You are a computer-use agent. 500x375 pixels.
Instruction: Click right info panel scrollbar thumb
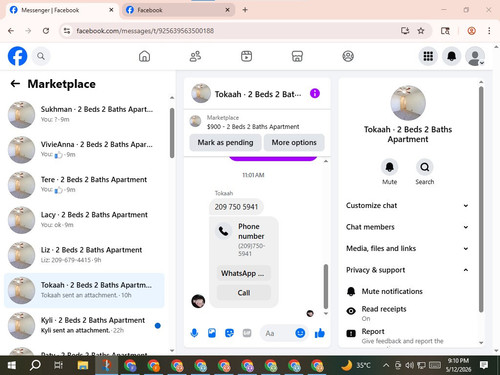(481, 199)
